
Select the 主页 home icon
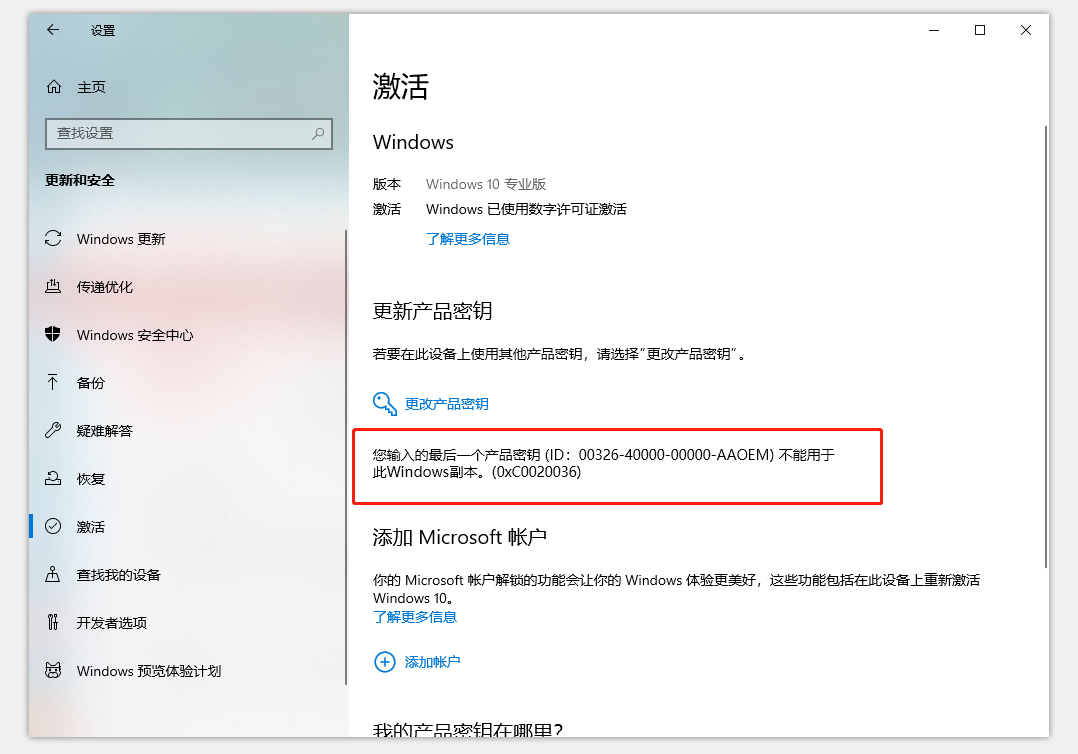[54, 87]
